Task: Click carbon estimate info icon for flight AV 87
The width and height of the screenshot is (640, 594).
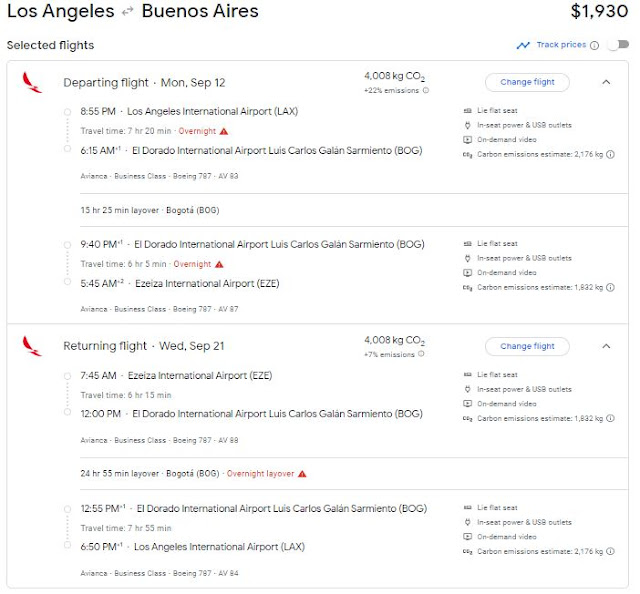Action: [611, 287]
